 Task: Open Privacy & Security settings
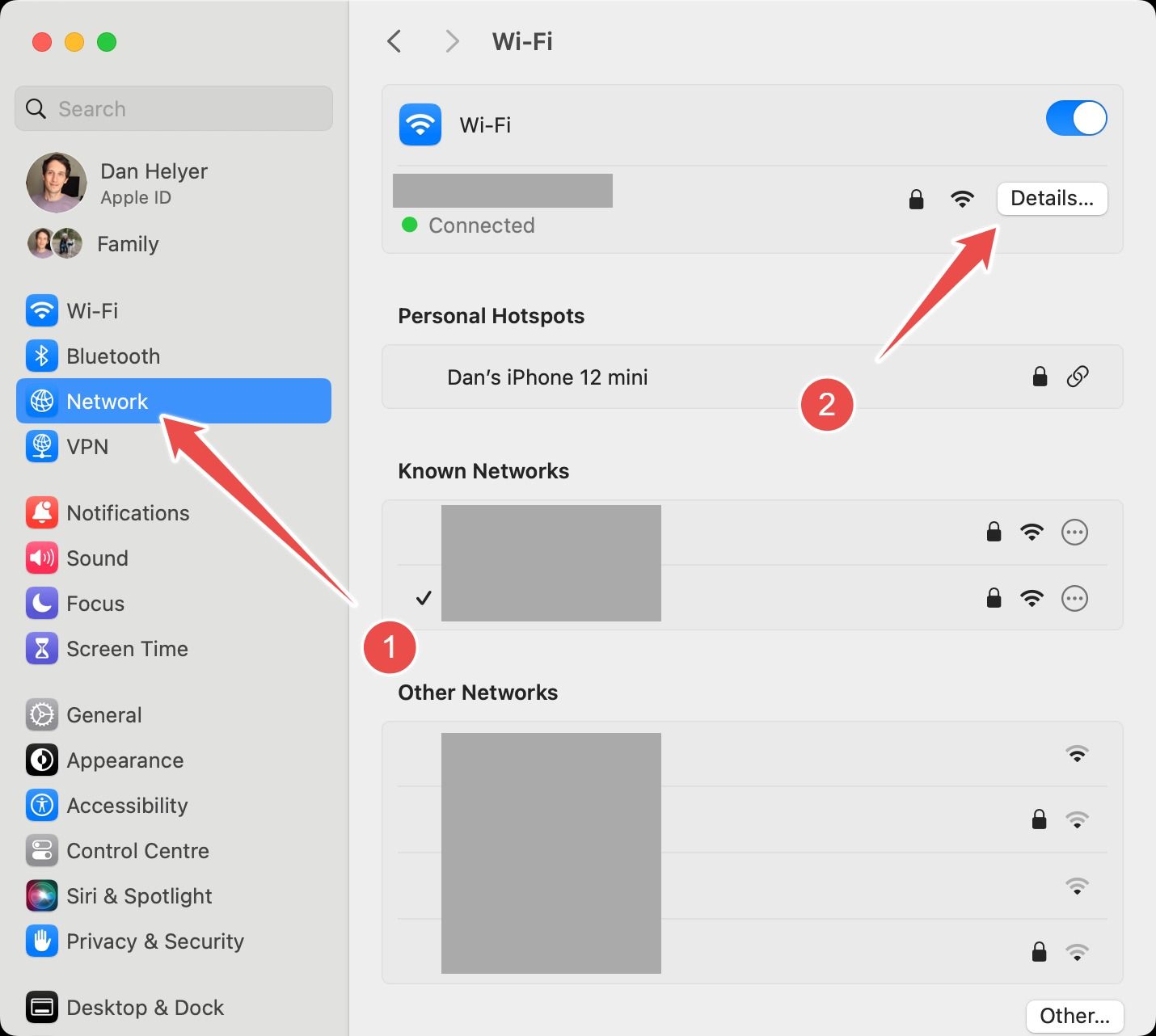coord(173,941)
